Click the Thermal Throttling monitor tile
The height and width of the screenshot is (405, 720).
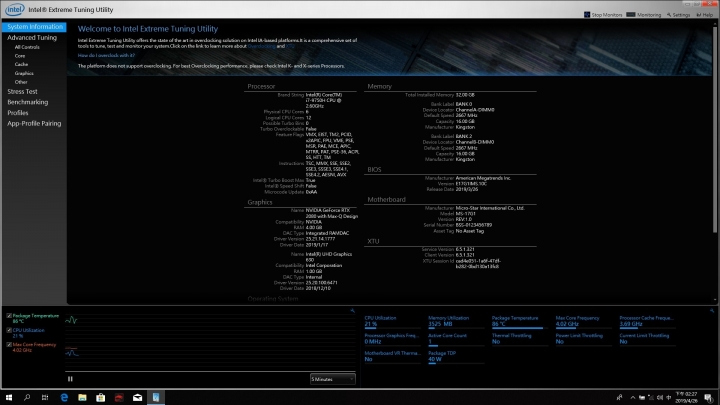(519, 339)
